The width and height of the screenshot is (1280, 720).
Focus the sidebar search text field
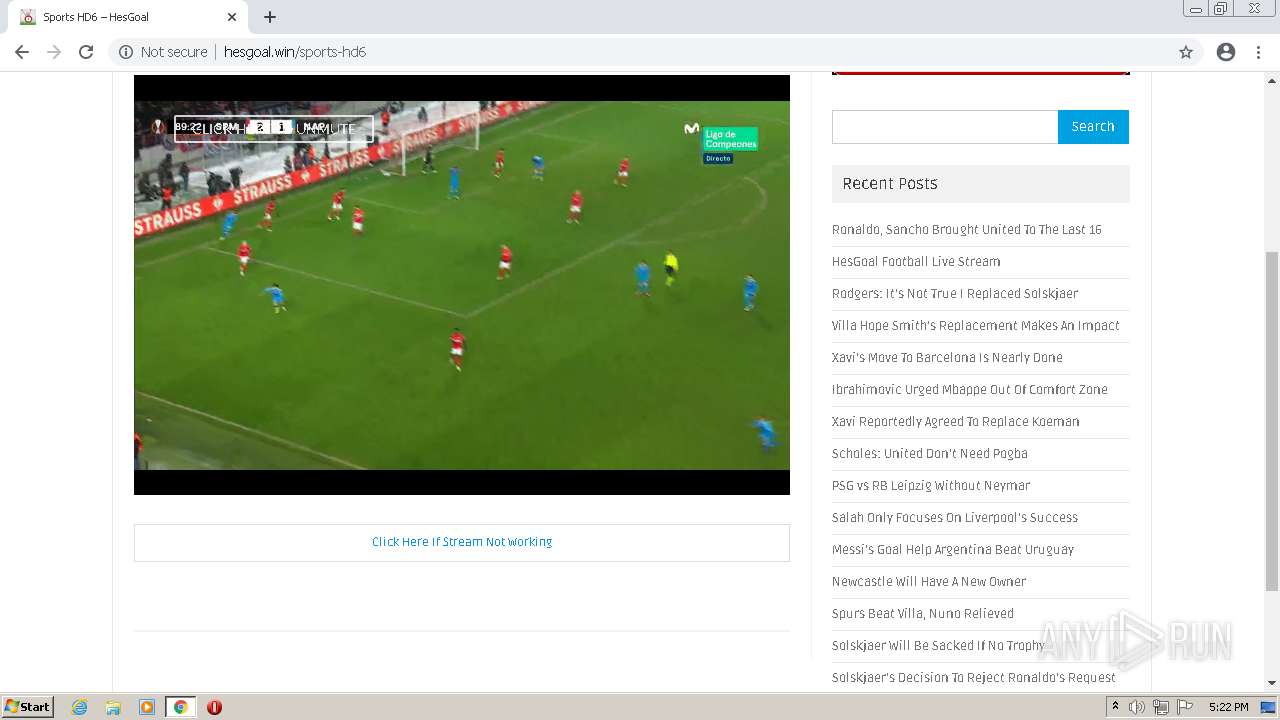point(945,127)
